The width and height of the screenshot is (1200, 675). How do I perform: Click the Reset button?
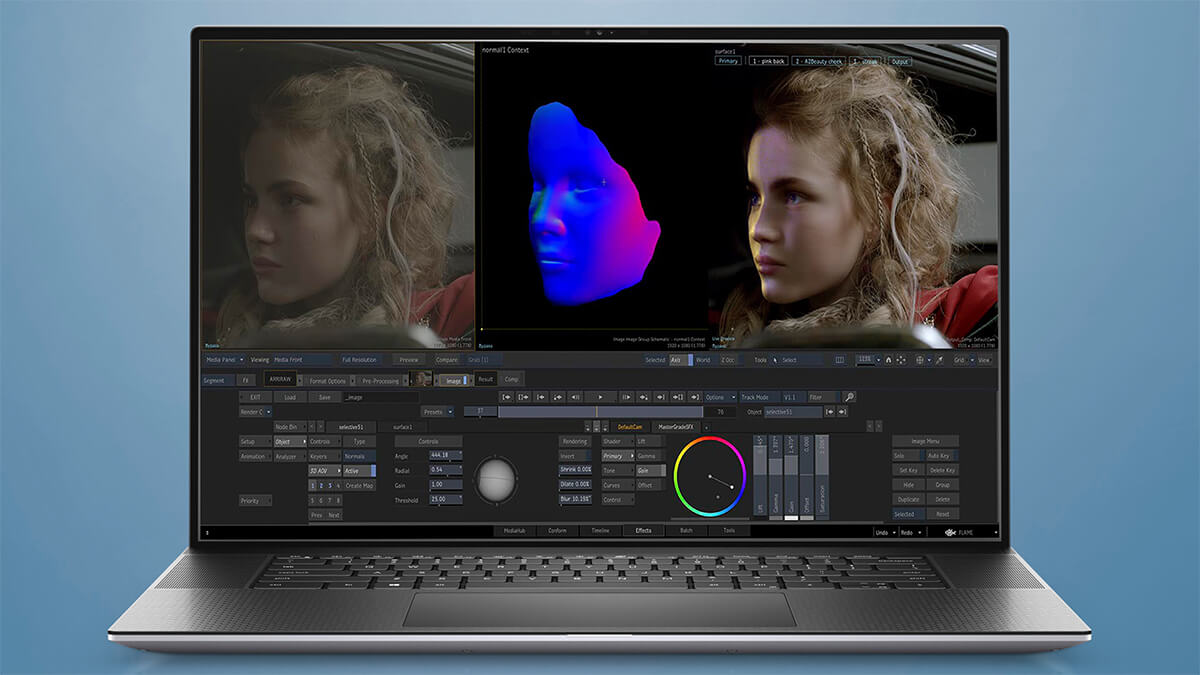[942, 514]
